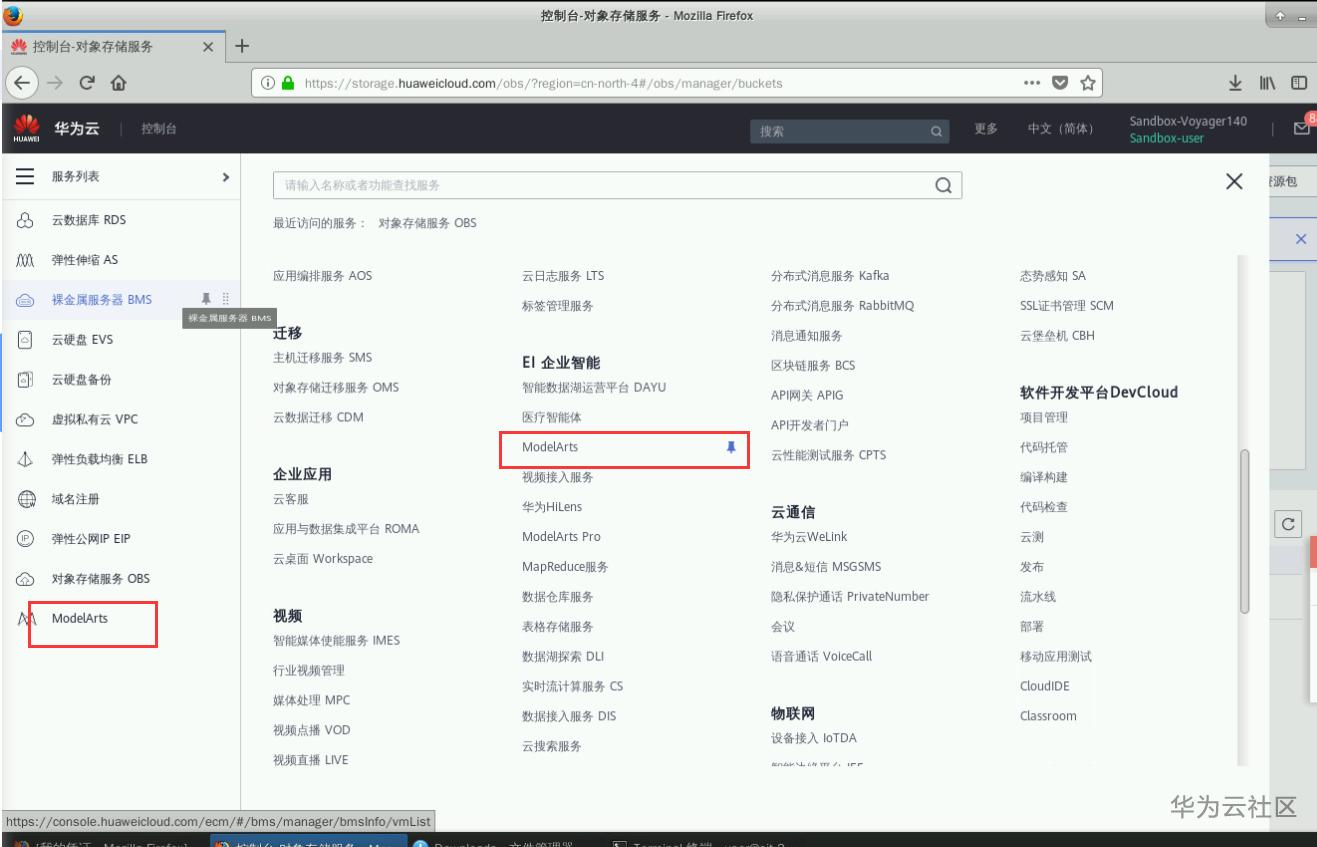1317x847 pixels.
Task: Open 华为云WeLink service link
Action: point(809,537)
